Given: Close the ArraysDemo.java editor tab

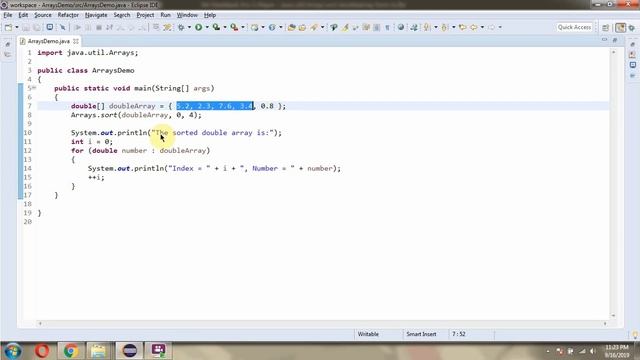Looking at the screenshot, I should click(76, 41).
